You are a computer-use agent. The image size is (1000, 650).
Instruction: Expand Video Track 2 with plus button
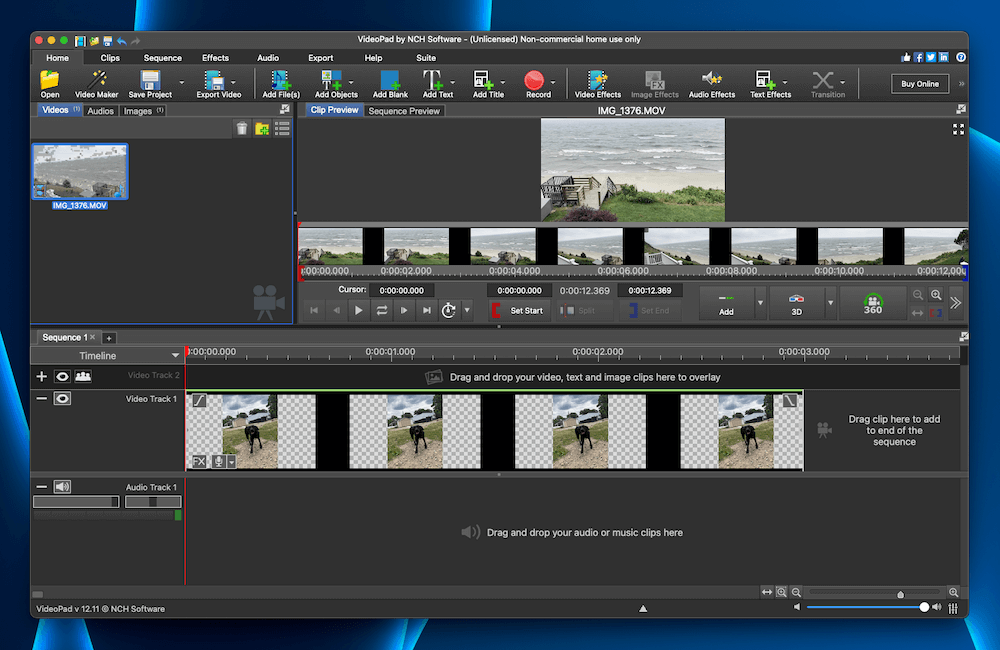[x=41, y=376]
